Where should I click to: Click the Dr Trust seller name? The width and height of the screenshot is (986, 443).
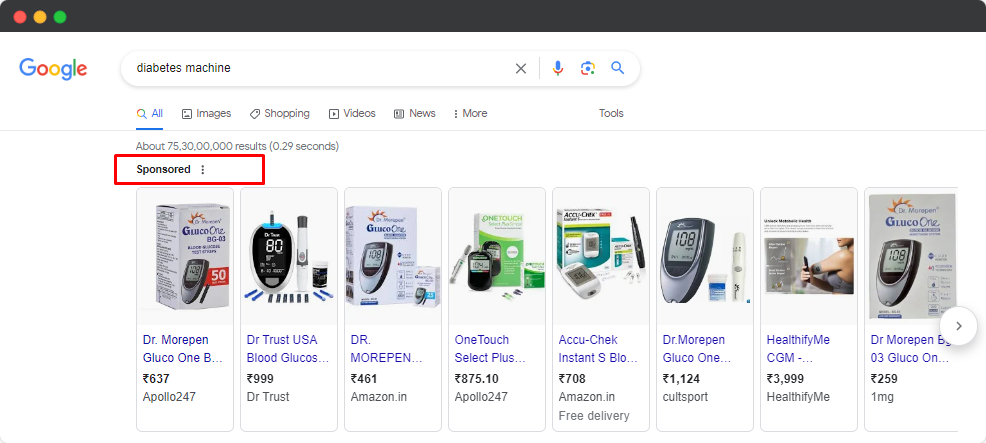point(268,397)
